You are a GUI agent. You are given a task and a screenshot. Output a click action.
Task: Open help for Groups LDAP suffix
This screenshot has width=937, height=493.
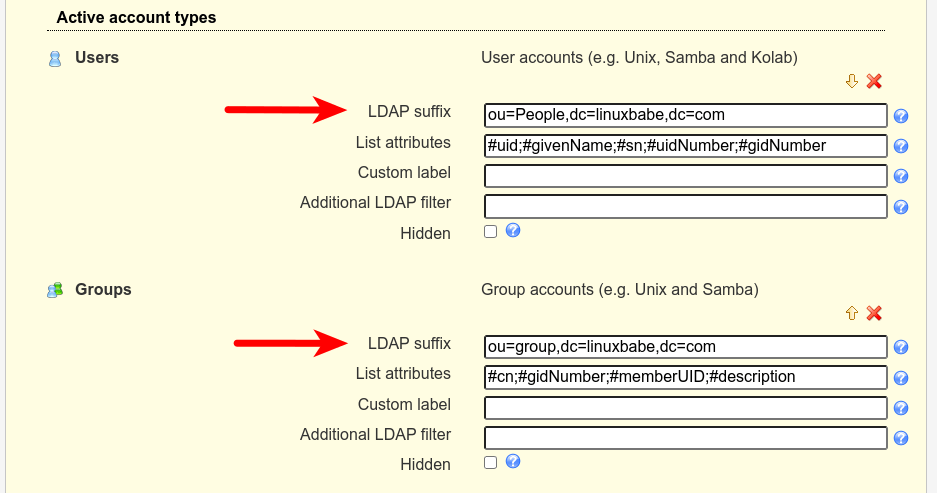pyautogui.click(x=900, y=348)
